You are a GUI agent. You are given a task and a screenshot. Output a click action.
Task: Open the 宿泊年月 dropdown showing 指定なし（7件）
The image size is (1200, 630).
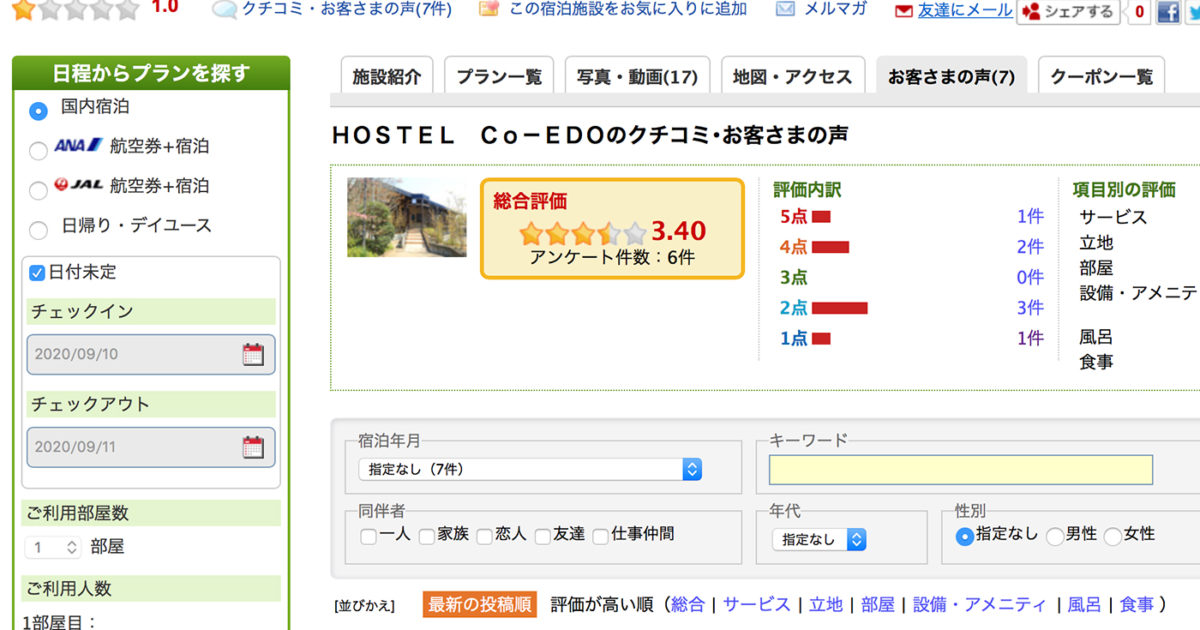coord(530,469)
